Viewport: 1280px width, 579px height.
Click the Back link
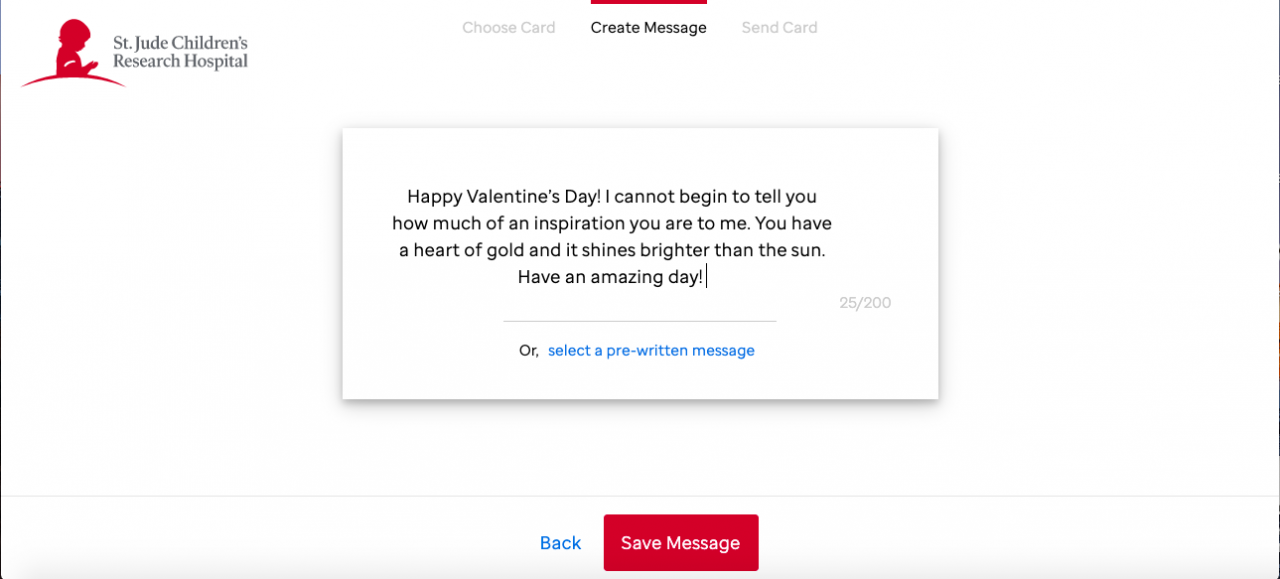click(x=560, y=543)
